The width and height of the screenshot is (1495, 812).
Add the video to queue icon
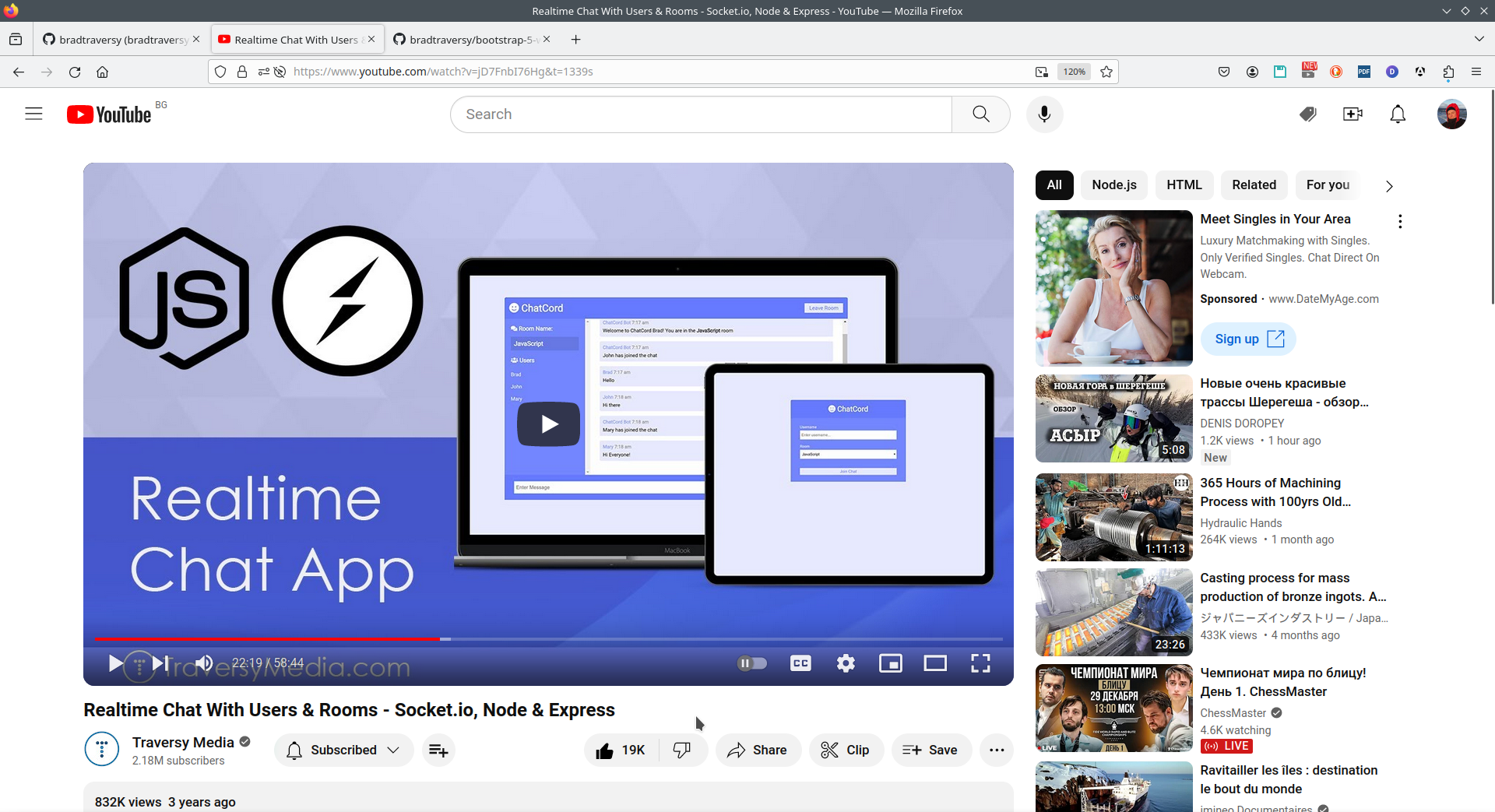point(439,750)
